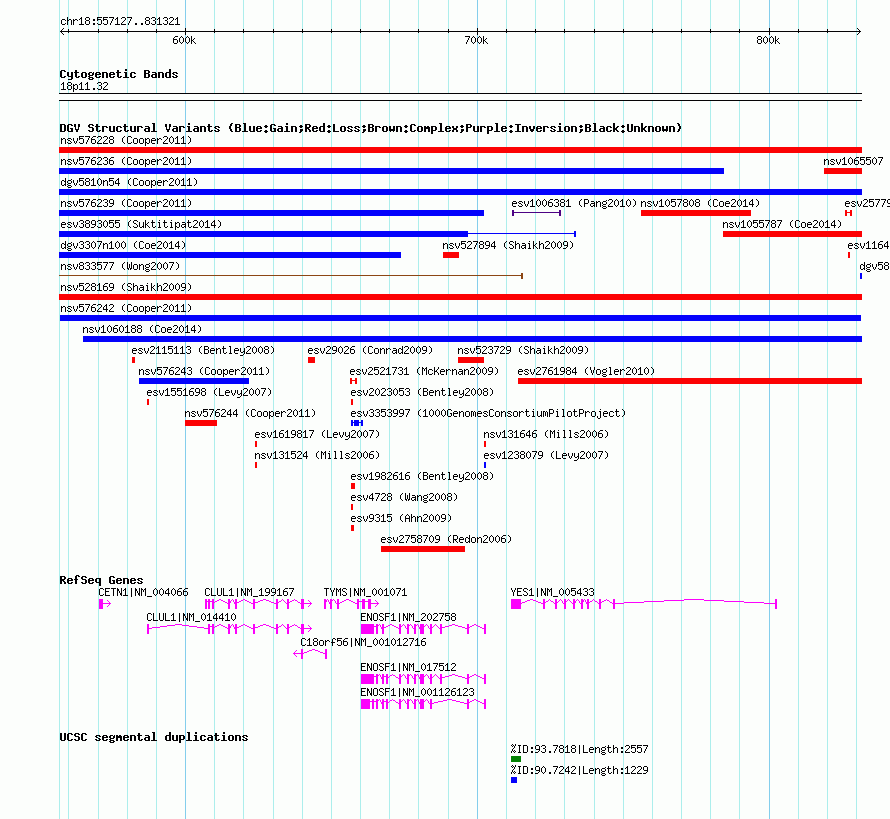Screen dimensions: 890x819
Task: Click esv1551698 (Levy2007) label
Action: (209, 392)
